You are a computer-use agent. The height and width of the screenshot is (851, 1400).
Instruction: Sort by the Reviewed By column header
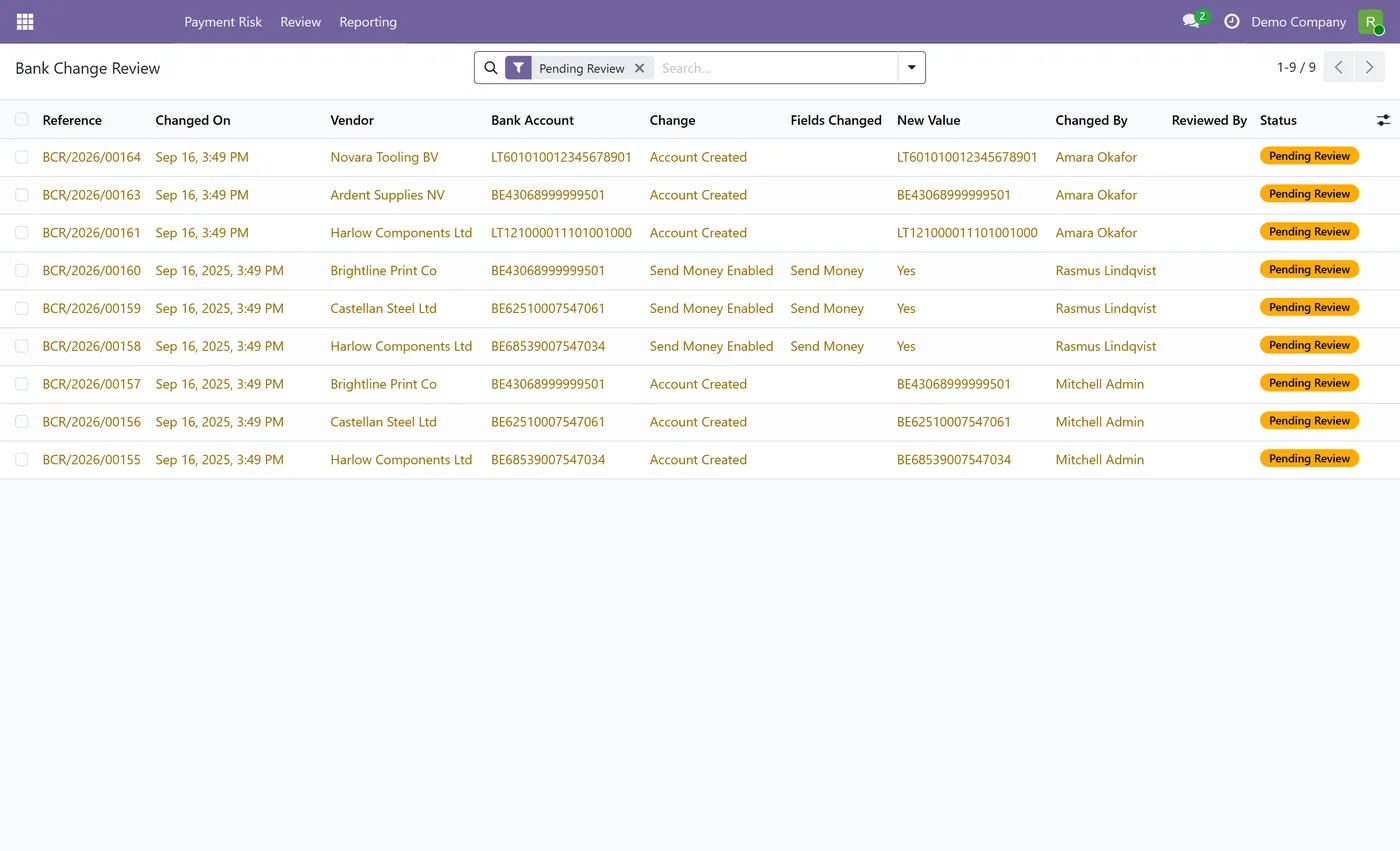pyautogui.click(x=1209, y=120)
